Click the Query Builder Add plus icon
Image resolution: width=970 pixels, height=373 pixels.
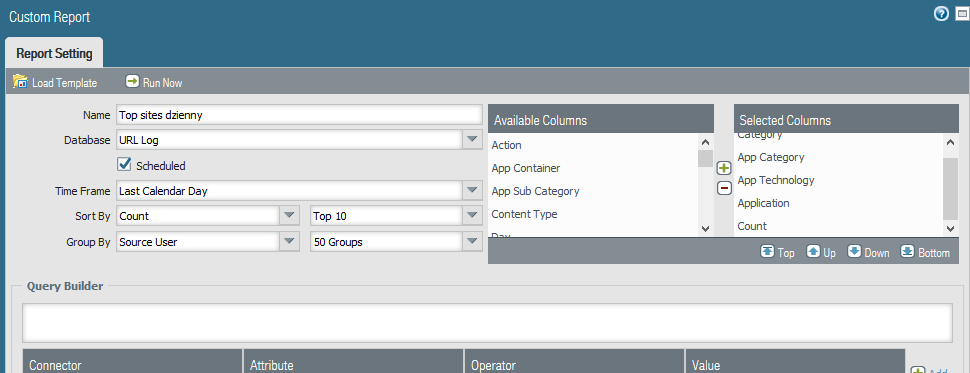point(918,371)
